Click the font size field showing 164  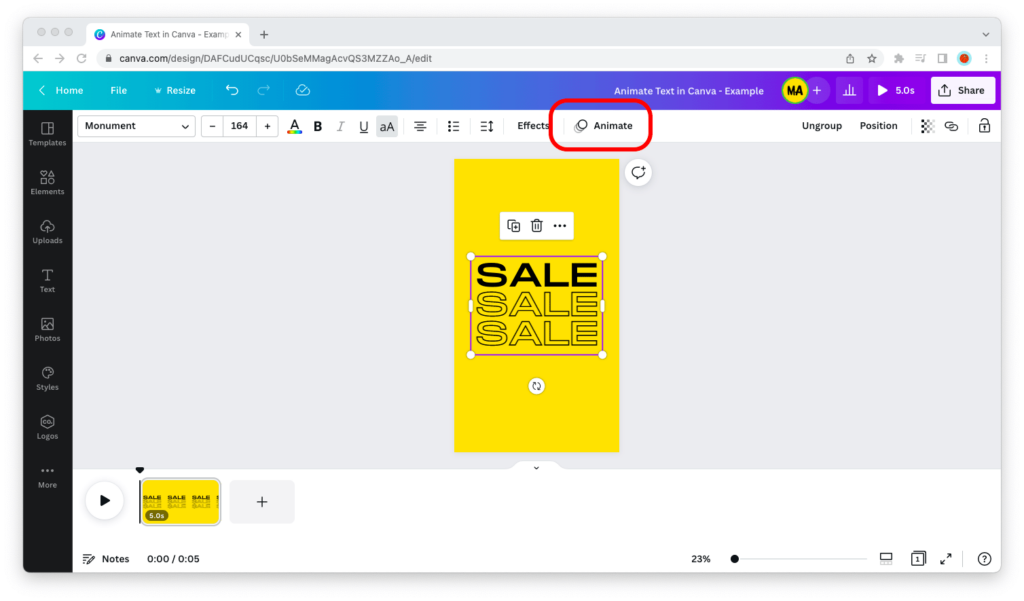coord(240,126)
